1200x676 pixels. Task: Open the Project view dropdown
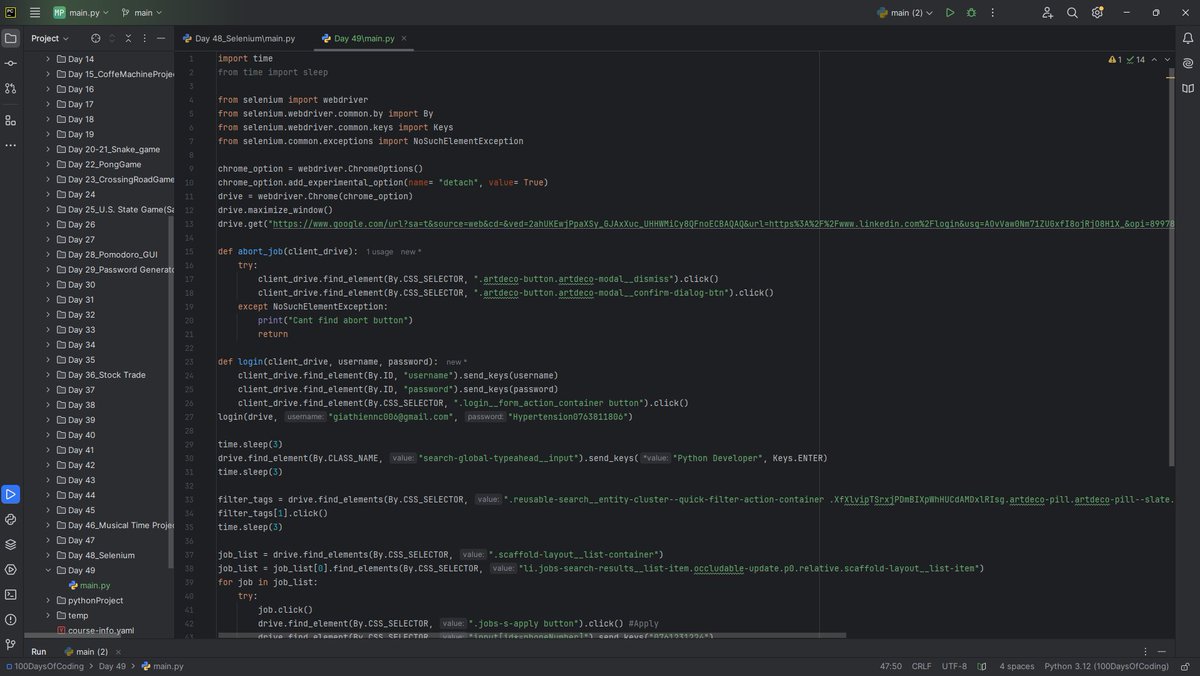click(x=50, y=38)
